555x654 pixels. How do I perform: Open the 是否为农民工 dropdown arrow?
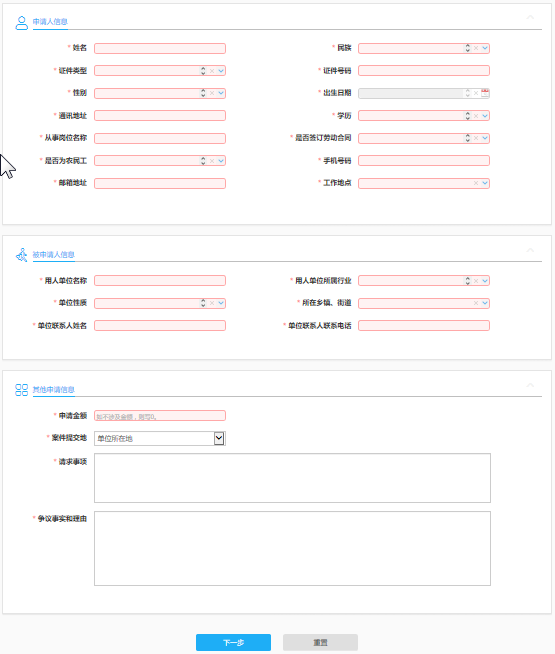click(x=221, y=161)
